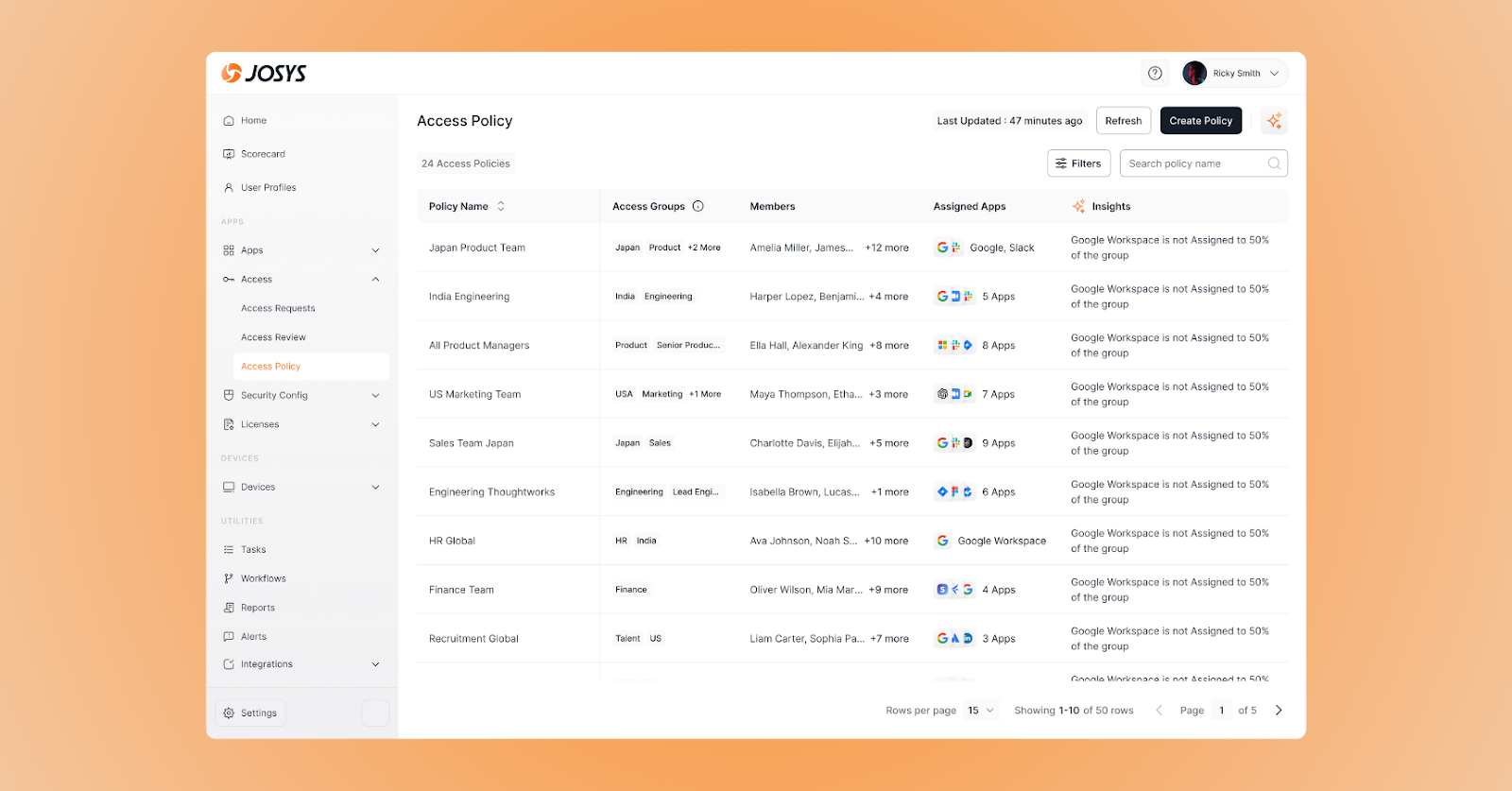Click the Workflows branch icon
The height and width of the screenshot is (791, 1512).
click(229, 578)
